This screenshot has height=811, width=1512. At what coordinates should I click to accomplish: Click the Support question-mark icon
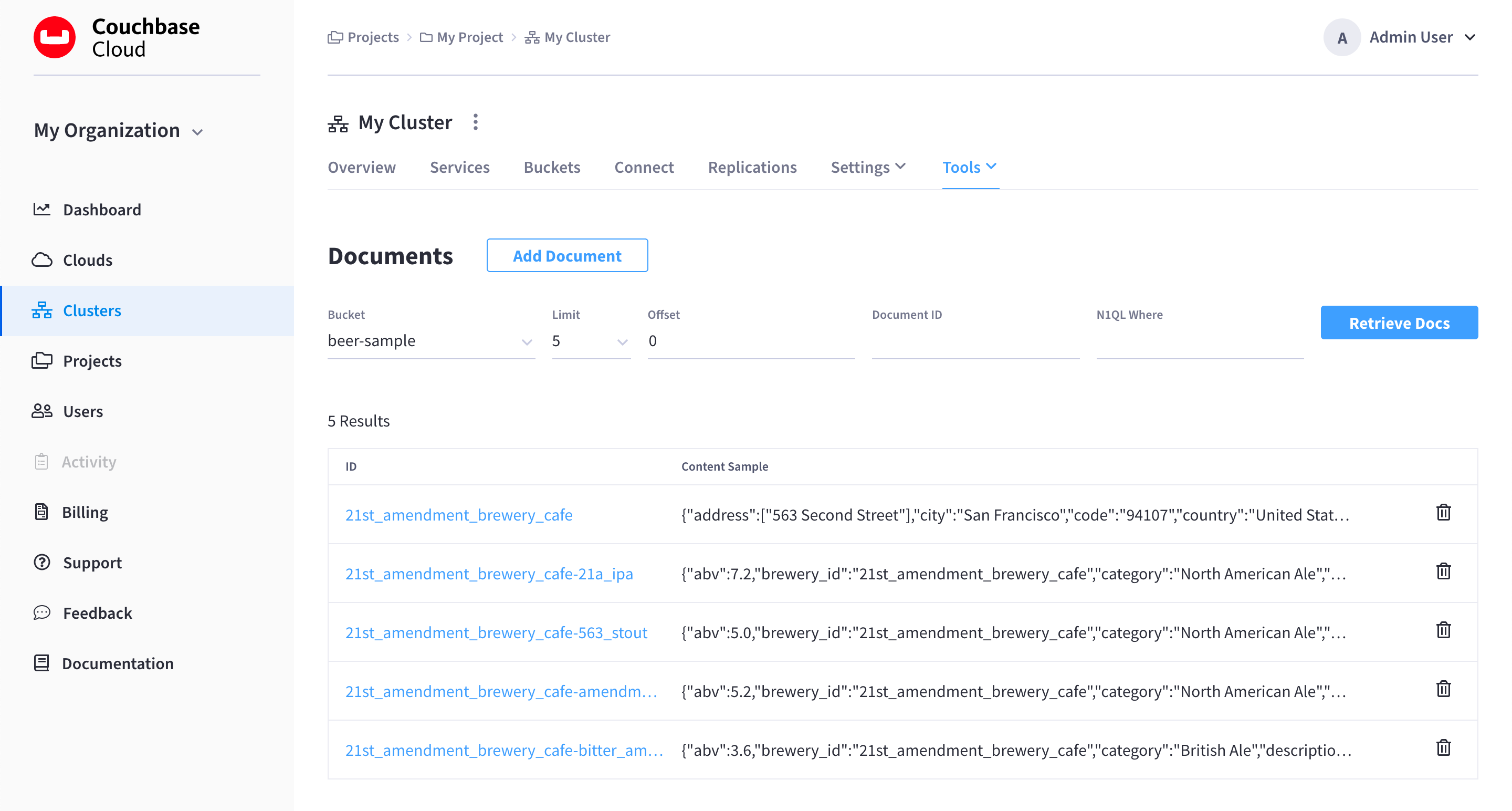coord(41,562)
